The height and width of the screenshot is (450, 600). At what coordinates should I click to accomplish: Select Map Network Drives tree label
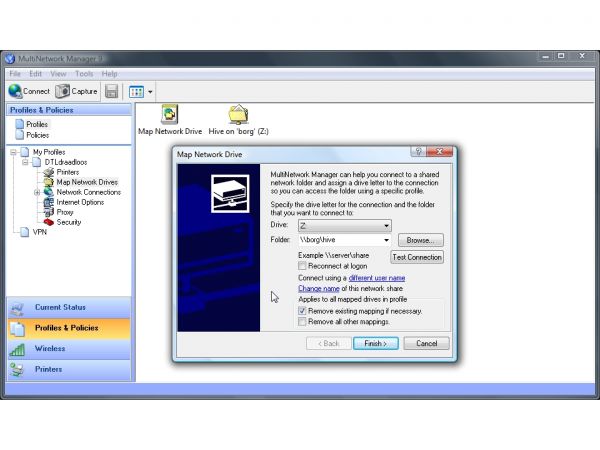[87, 182]
